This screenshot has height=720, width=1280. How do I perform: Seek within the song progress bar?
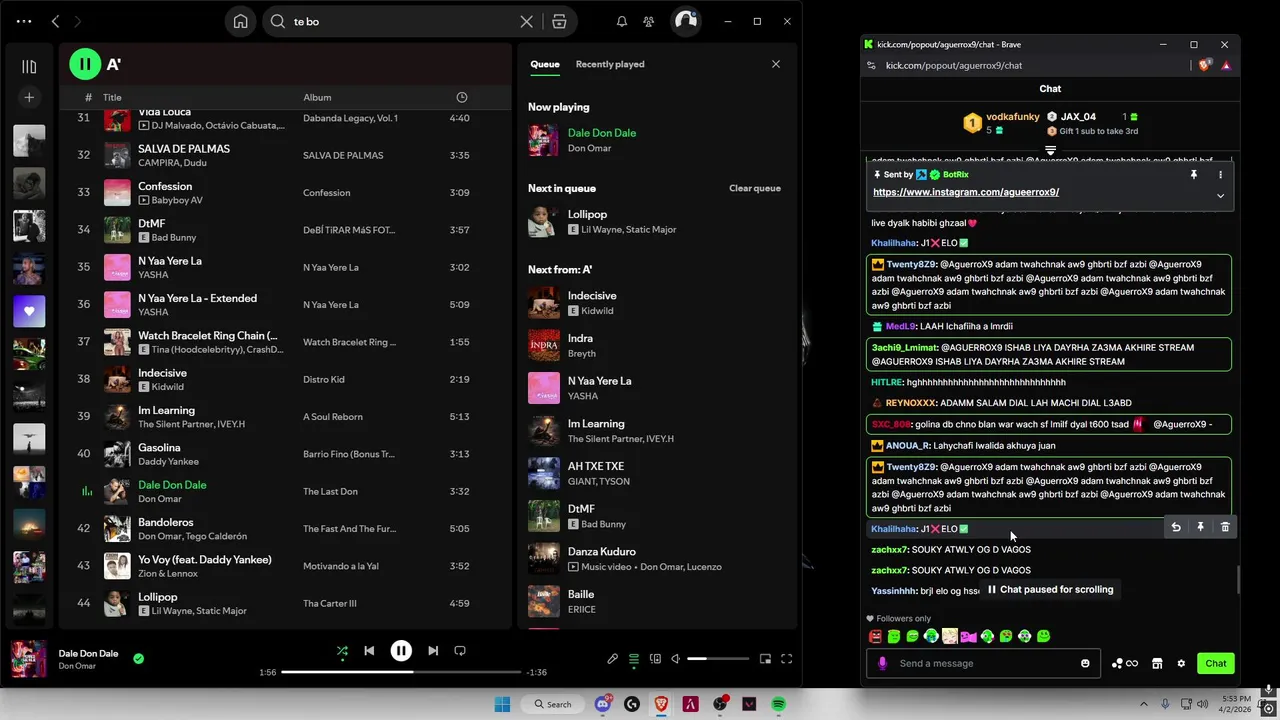point(401,672)
